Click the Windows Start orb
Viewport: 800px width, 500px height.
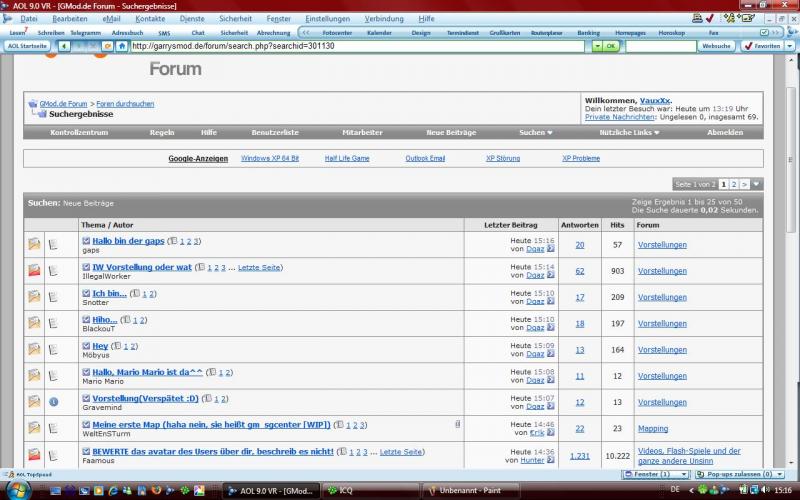(17, 491)
